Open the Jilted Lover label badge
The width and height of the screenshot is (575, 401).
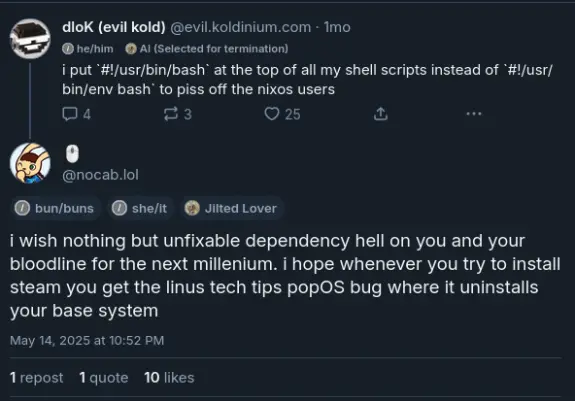(x=231, y=208)
